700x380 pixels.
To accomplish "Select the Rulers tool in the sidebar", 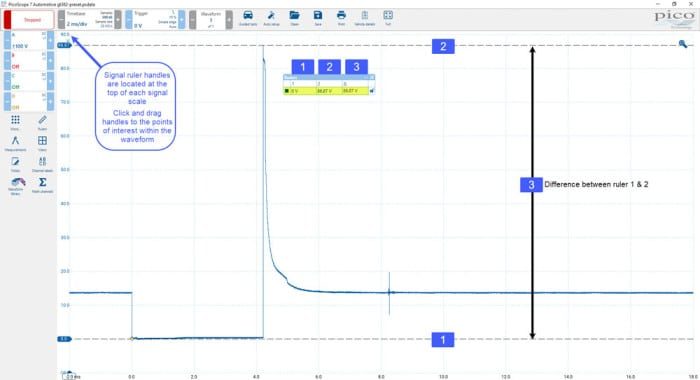I will 42,122.
